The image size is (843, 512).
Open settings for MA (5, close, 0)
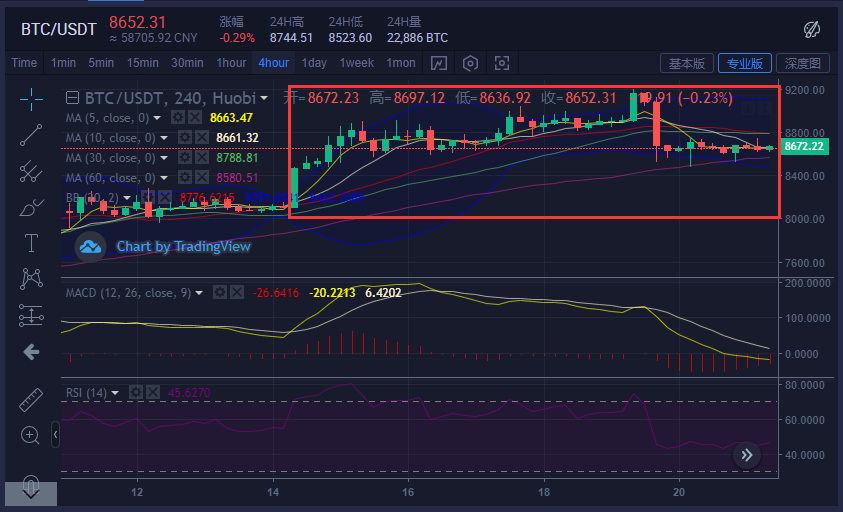click(x=178, y=118)
